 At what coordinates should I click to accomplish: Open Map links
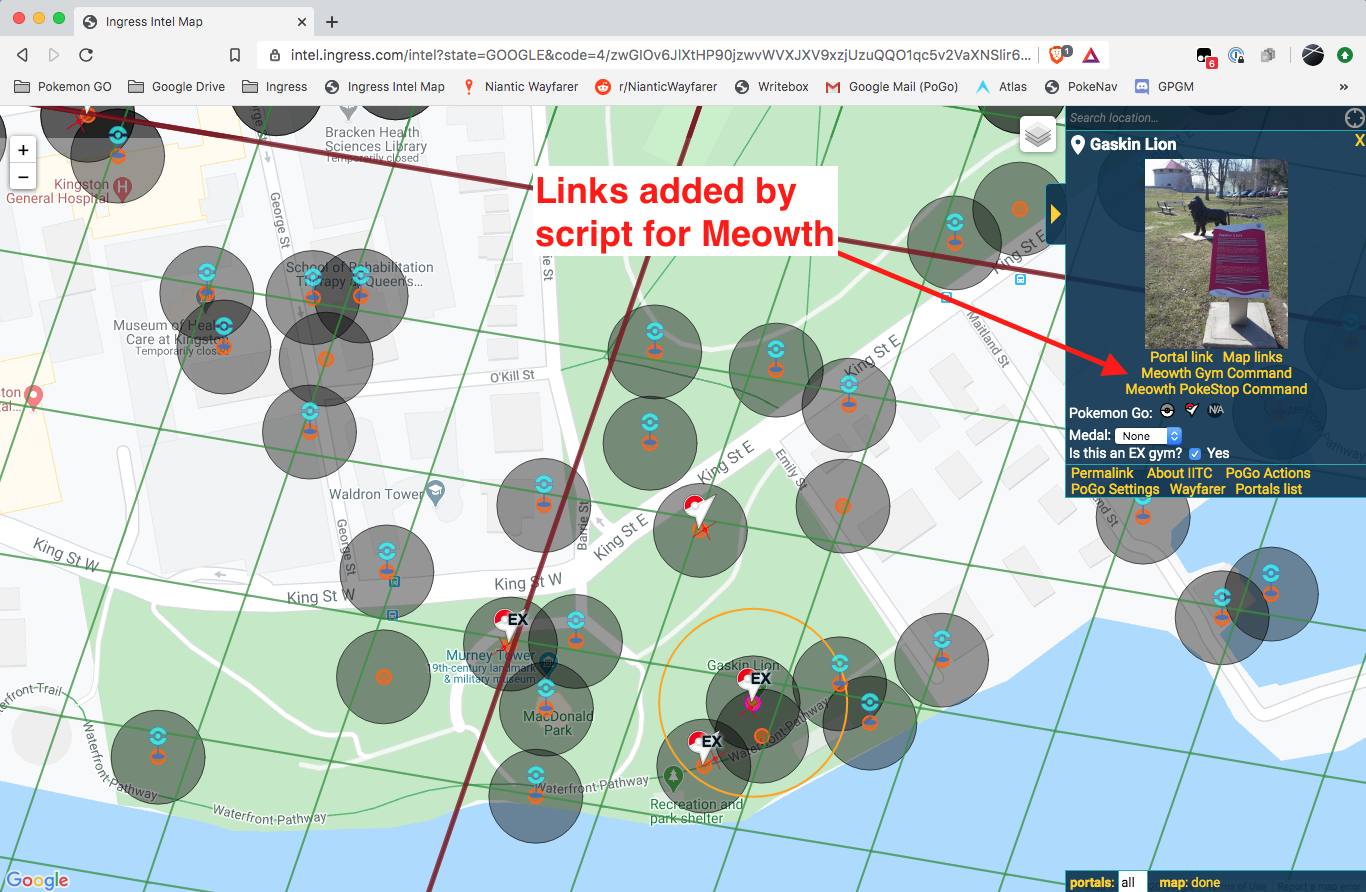point(1252,357)
